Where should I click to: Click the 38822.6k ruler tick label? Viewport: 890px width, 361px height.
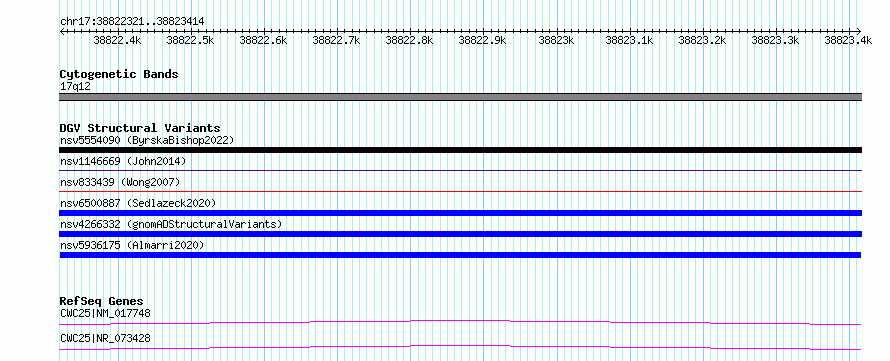[263, 40]
